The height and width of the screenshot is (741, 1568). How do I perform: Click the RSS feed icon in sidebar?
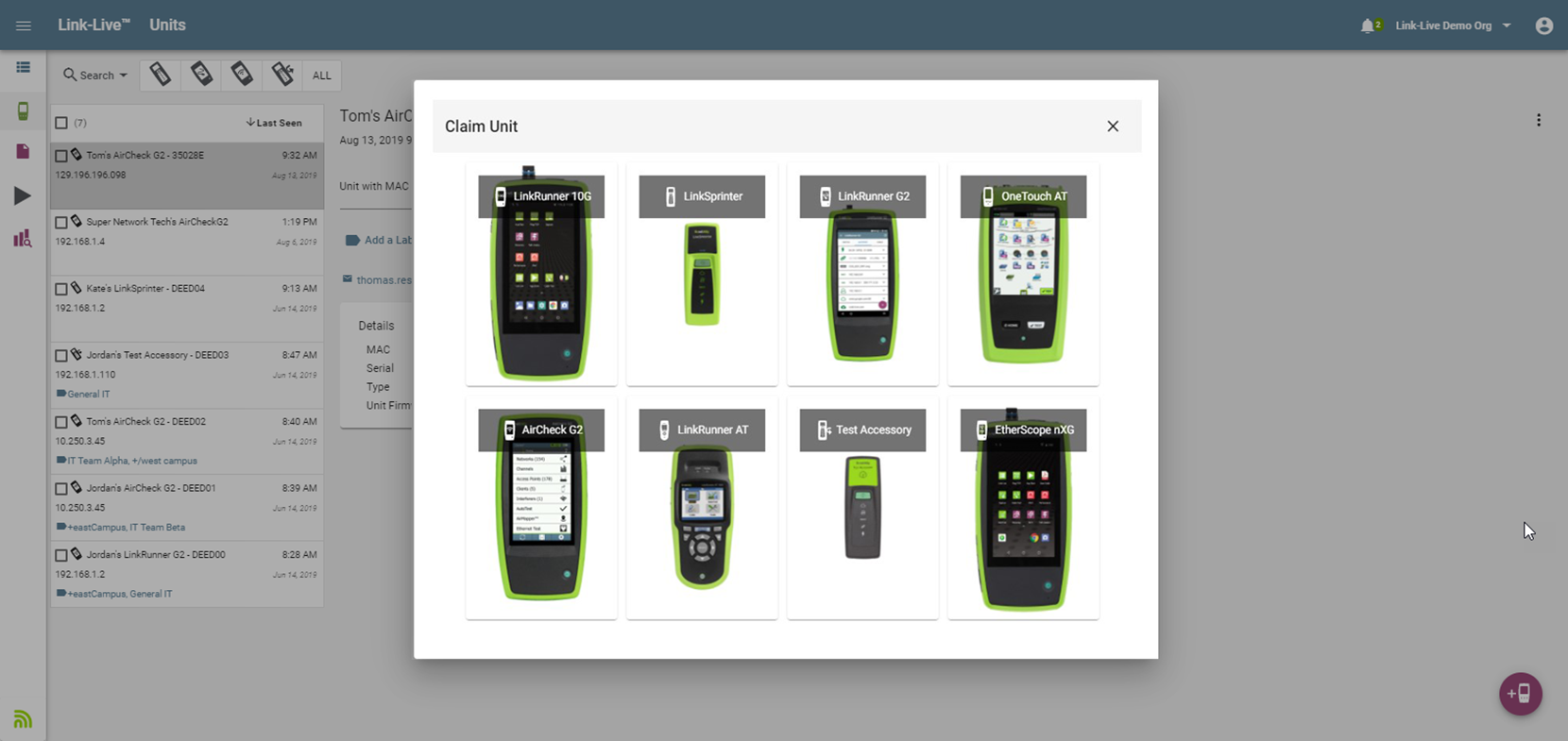coord(23,720)
